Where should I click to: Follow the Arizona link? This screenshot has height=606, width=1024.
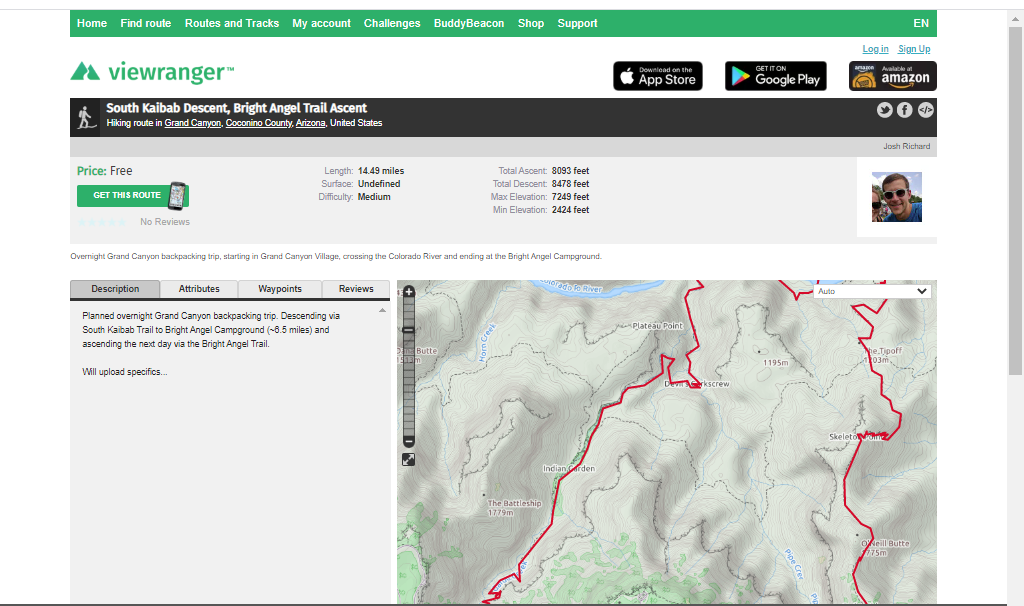310,123
